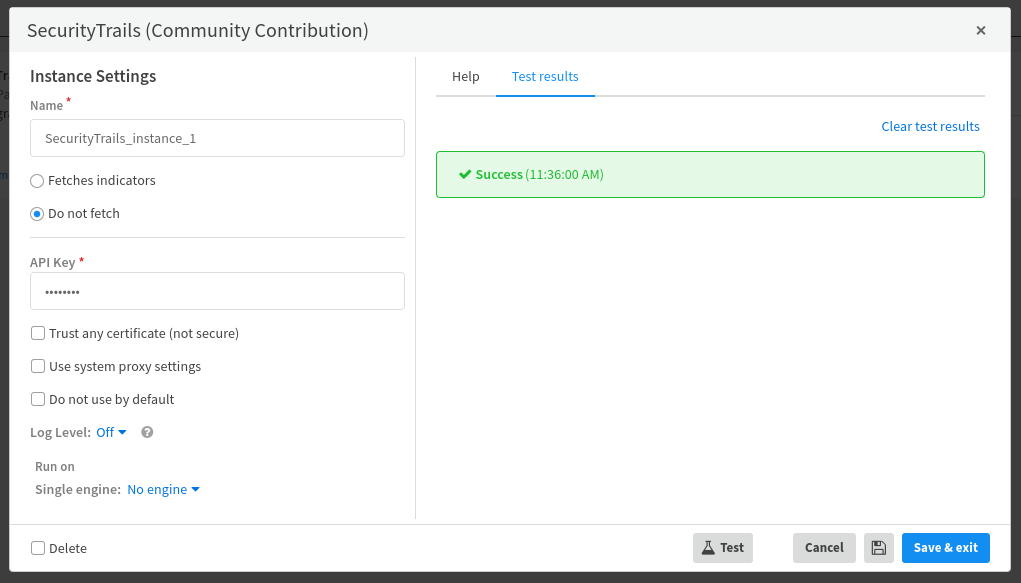Click the Instance Settings heading
Image resolution: width=1021 pixels, height=583 pixels.
93,76
